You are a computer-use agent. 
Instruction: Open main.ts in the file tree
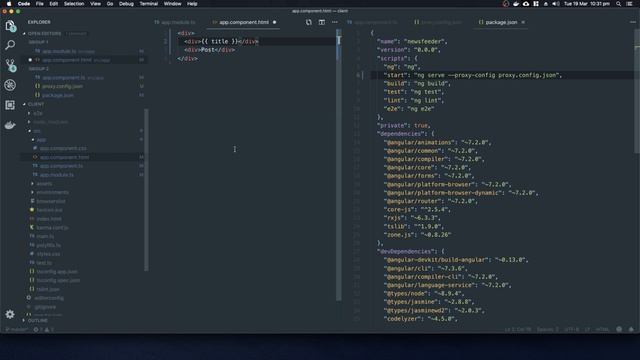click(x=45, y=236)
